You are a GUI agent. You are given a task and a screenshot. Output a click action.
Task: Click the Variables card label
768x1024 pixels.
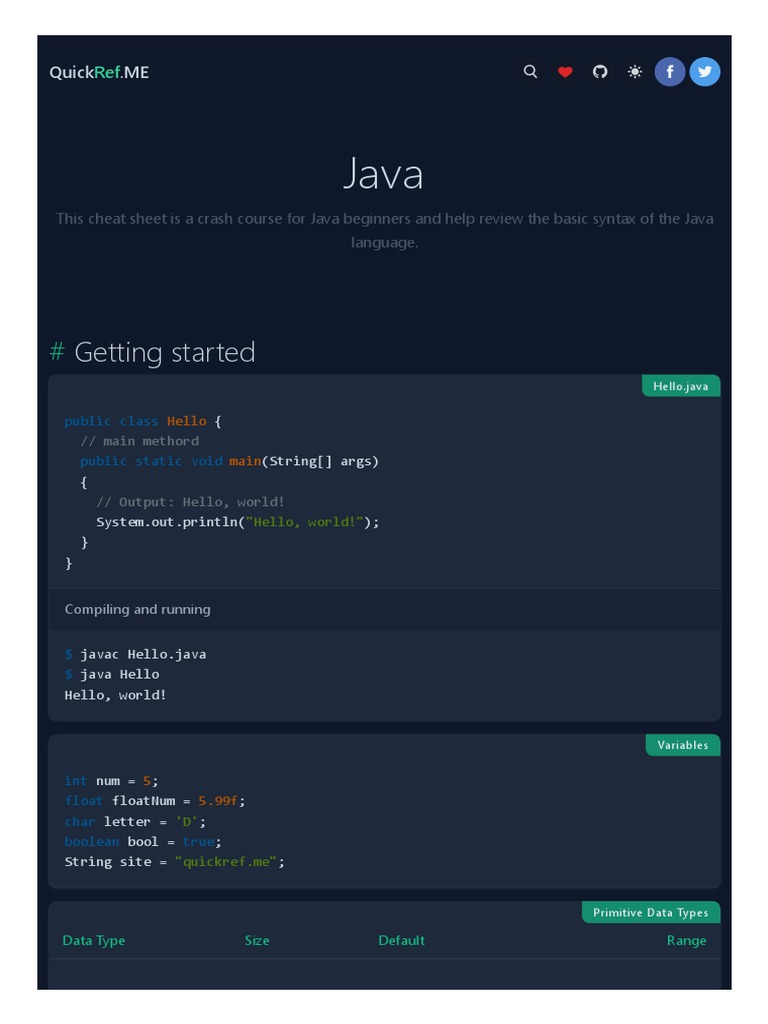click(683, 745)
